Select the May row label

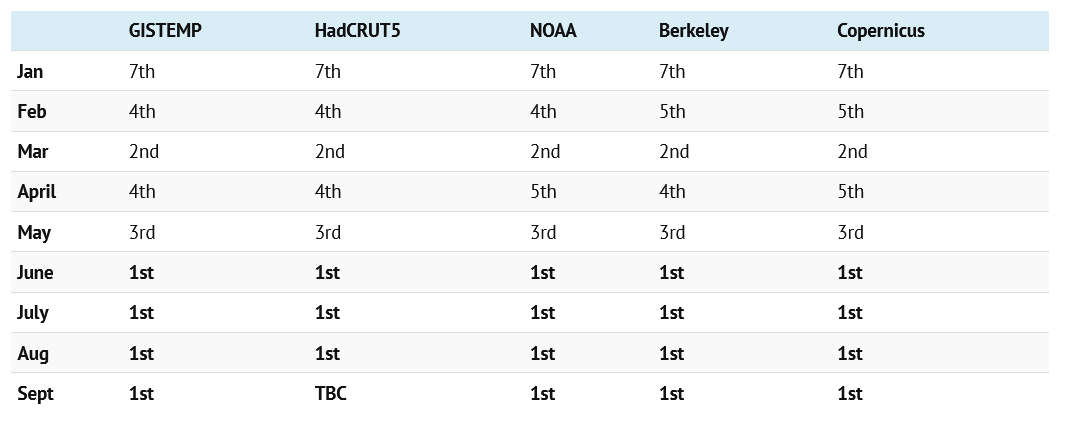(33, 233)
